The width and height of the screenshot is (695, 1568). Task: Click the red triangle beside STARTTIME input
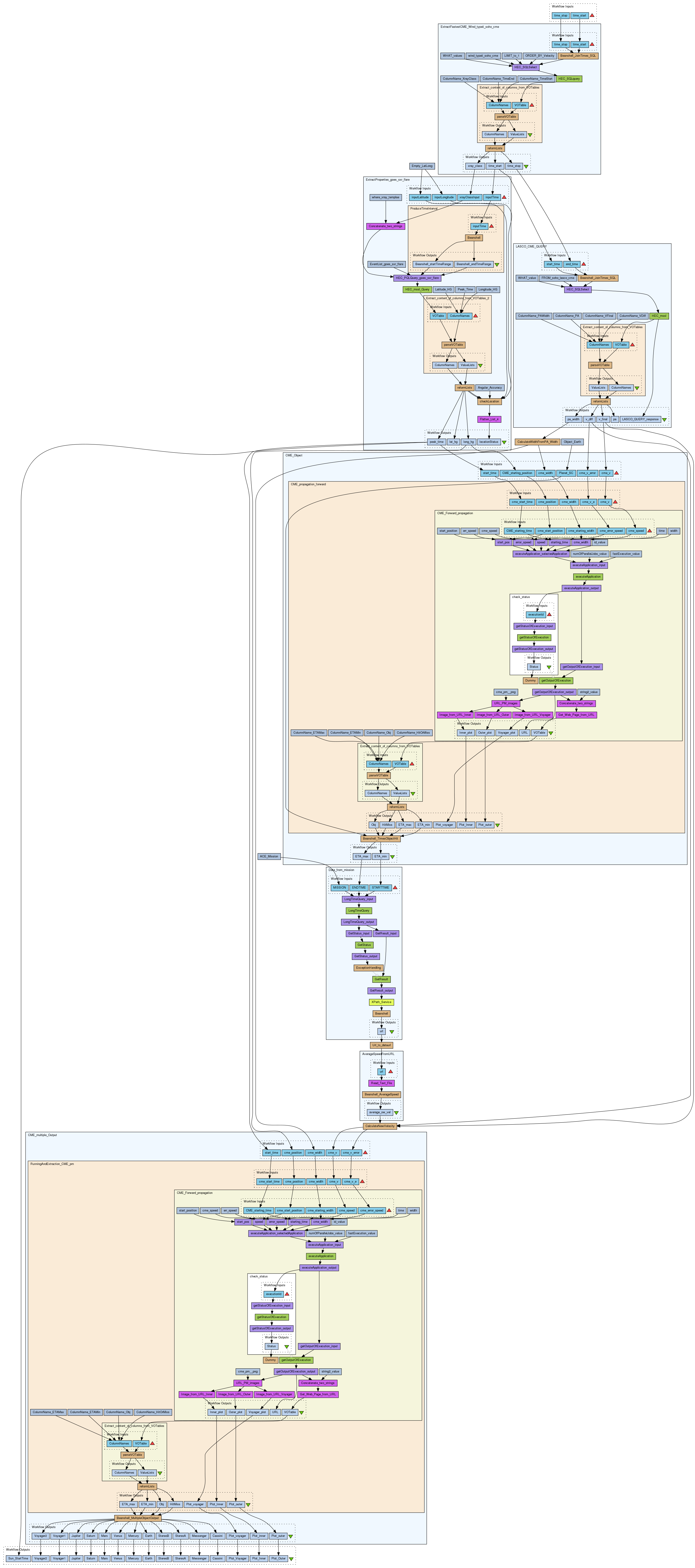pos(395,887)
